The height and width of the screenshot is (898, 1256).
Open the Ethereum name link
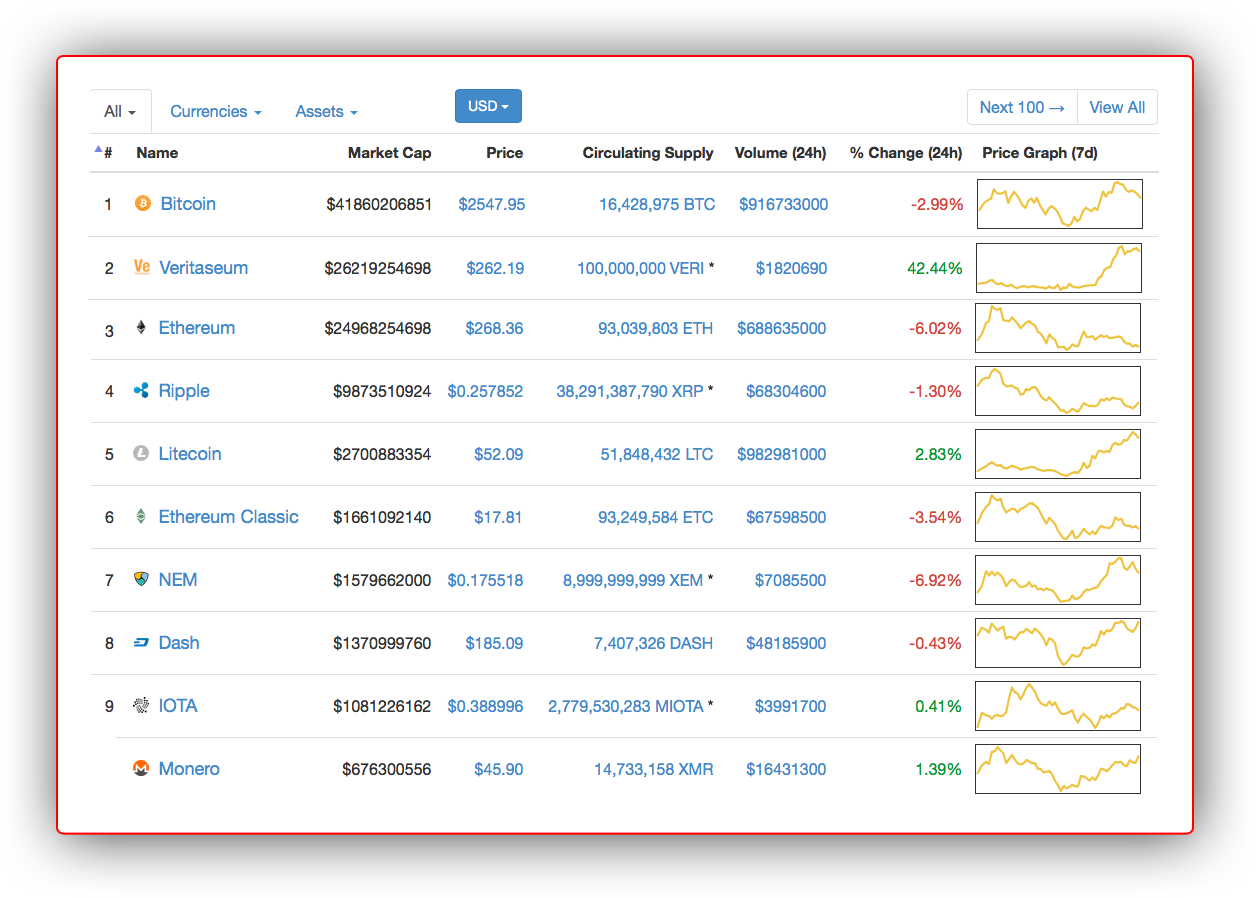(197, 327)
